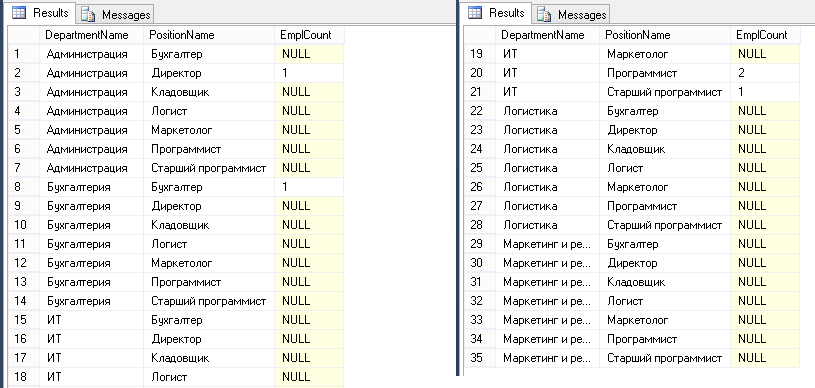Select EmplCount column header in right grid

765,35
